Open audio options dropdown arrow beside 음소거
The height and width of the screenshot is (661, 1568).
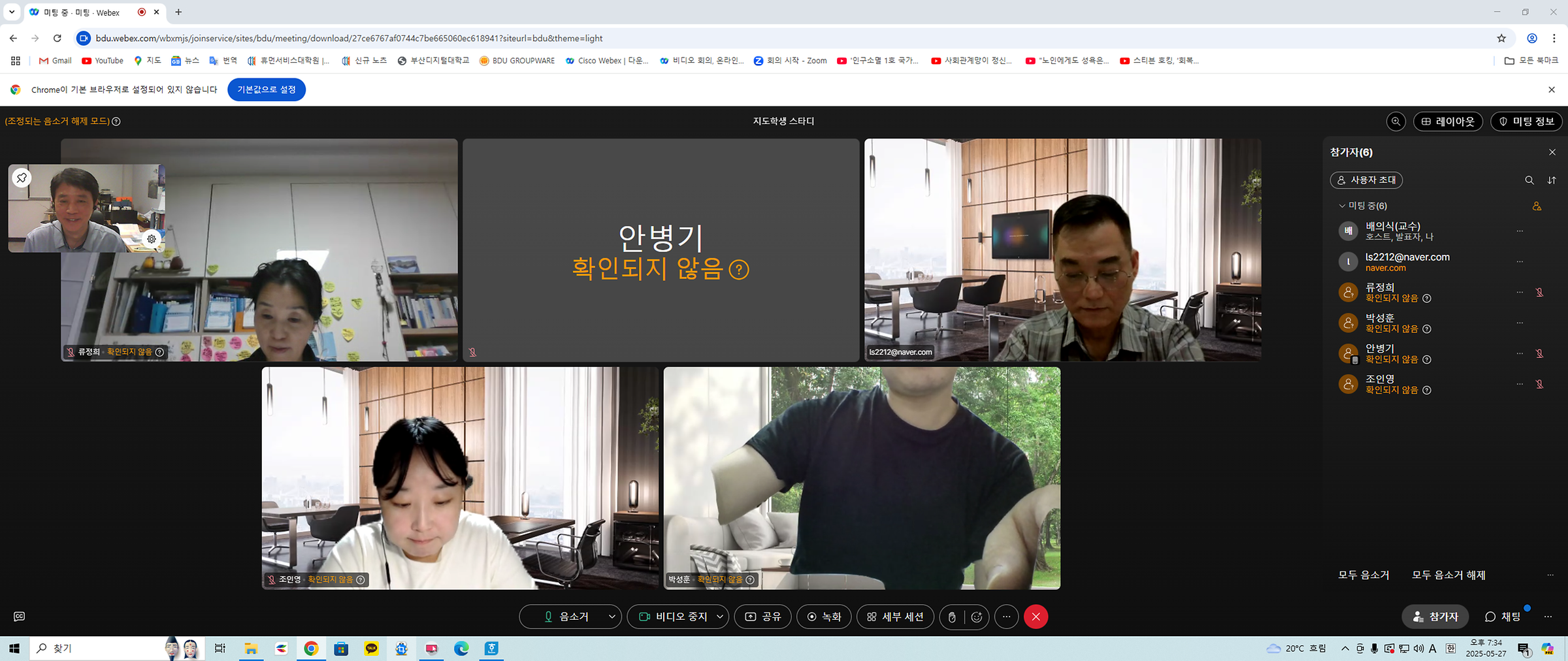coord(612,617)
